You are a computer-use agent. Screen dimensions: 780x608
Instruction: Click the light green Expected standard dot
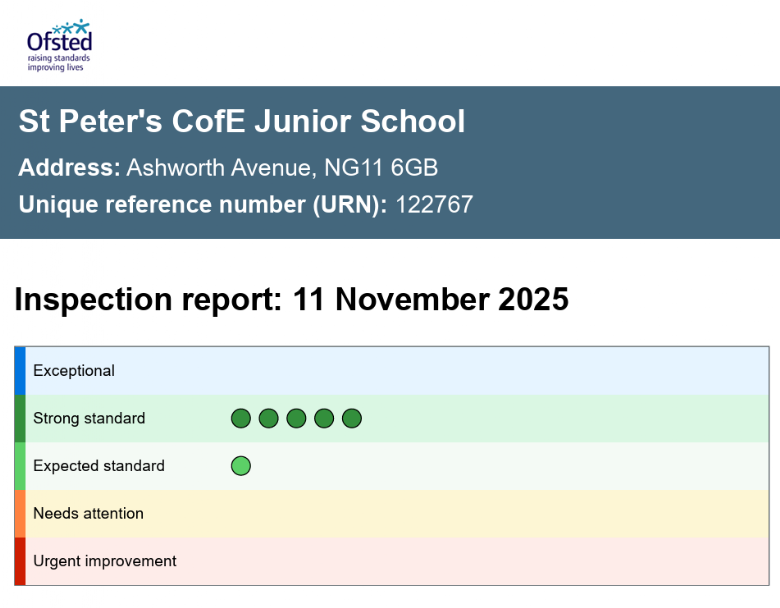241,466
